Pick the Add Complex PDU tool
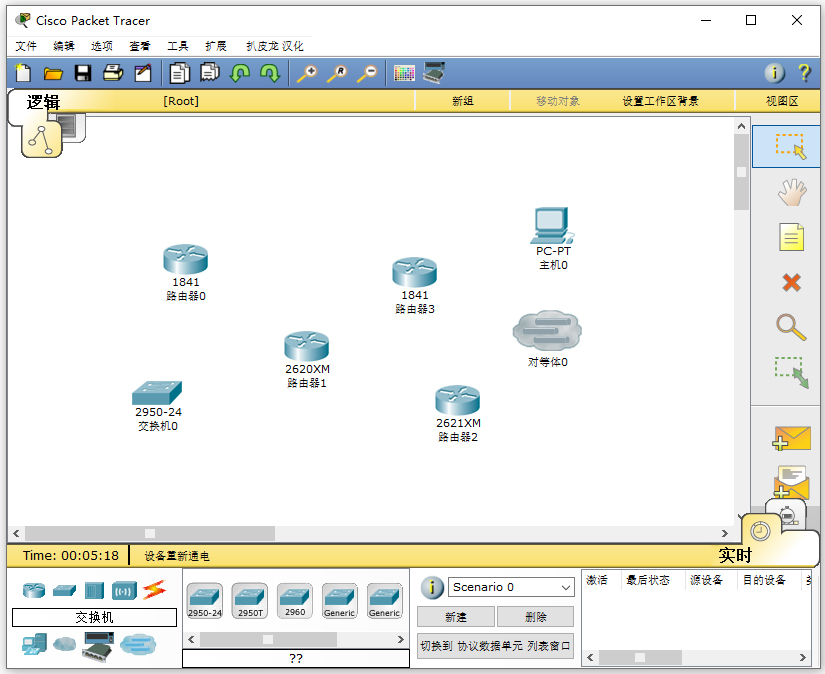The image size is (825, 674). click(791, 481)
